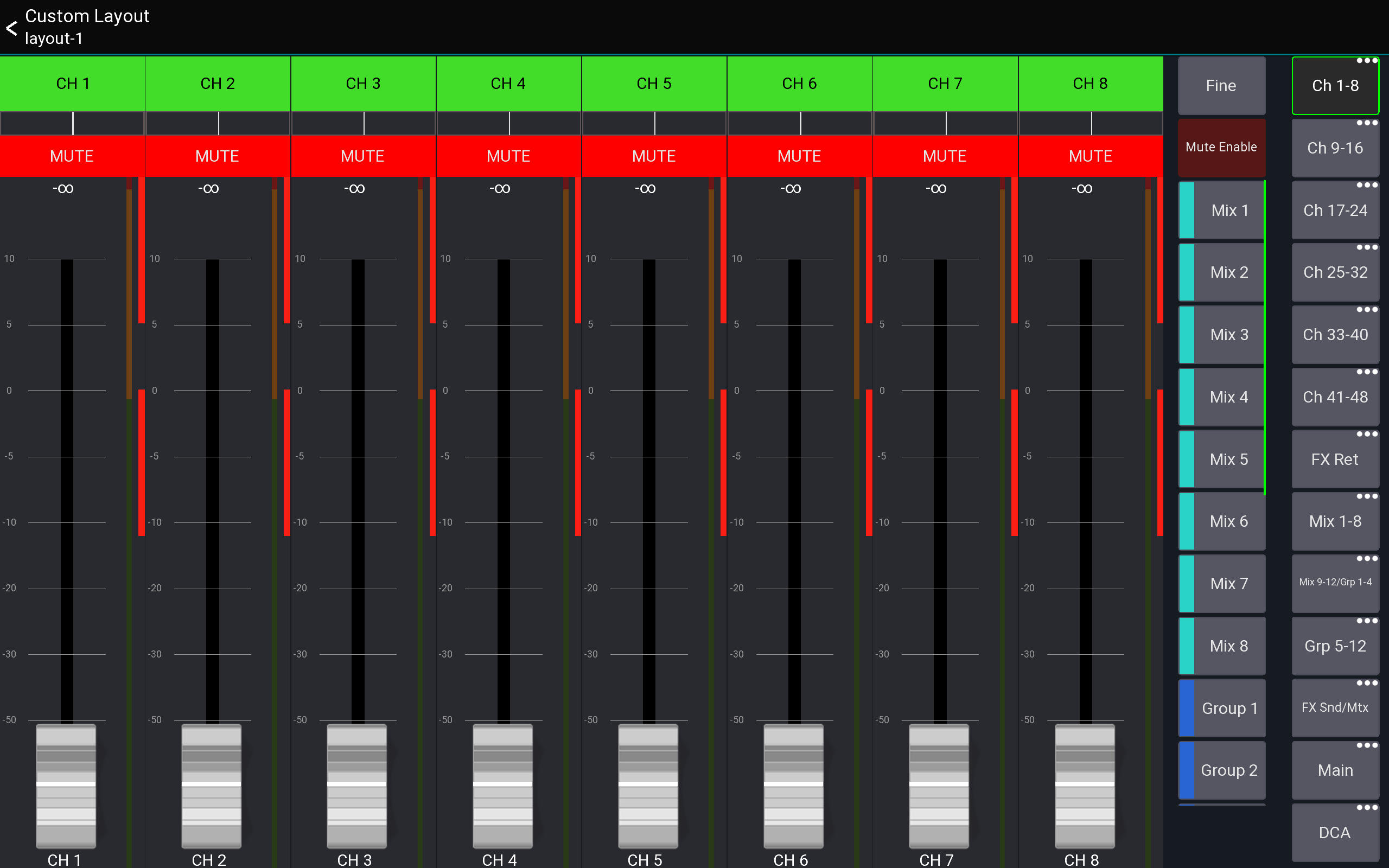Open the three-dot menu on FX Snd/Mtx bank
The height and width of the screenshot is (868, 1389).
tap(1368, 682)
